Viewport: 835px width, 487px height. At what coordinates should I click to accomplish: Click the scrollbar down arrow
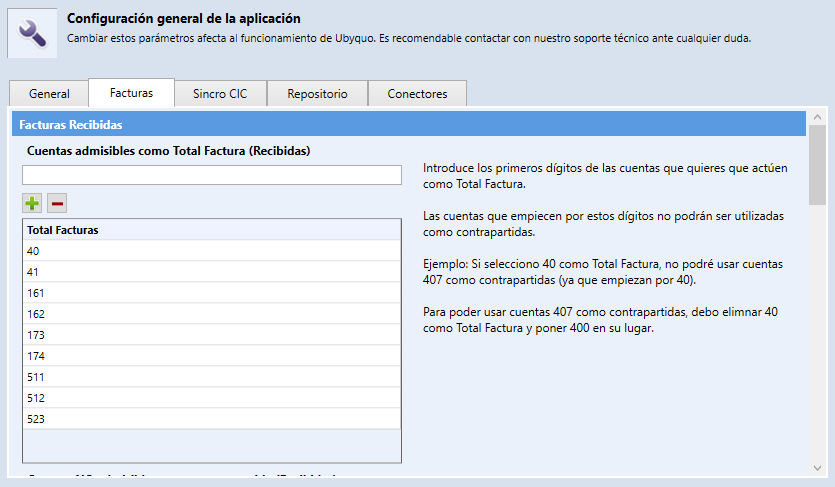click(x=817, y=468)
